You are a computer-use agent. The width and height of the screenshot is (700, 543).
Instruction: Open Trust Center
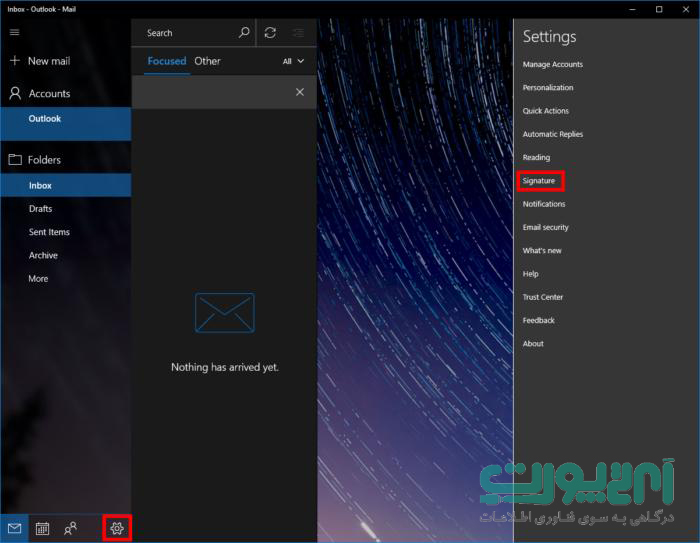[542, 297]
